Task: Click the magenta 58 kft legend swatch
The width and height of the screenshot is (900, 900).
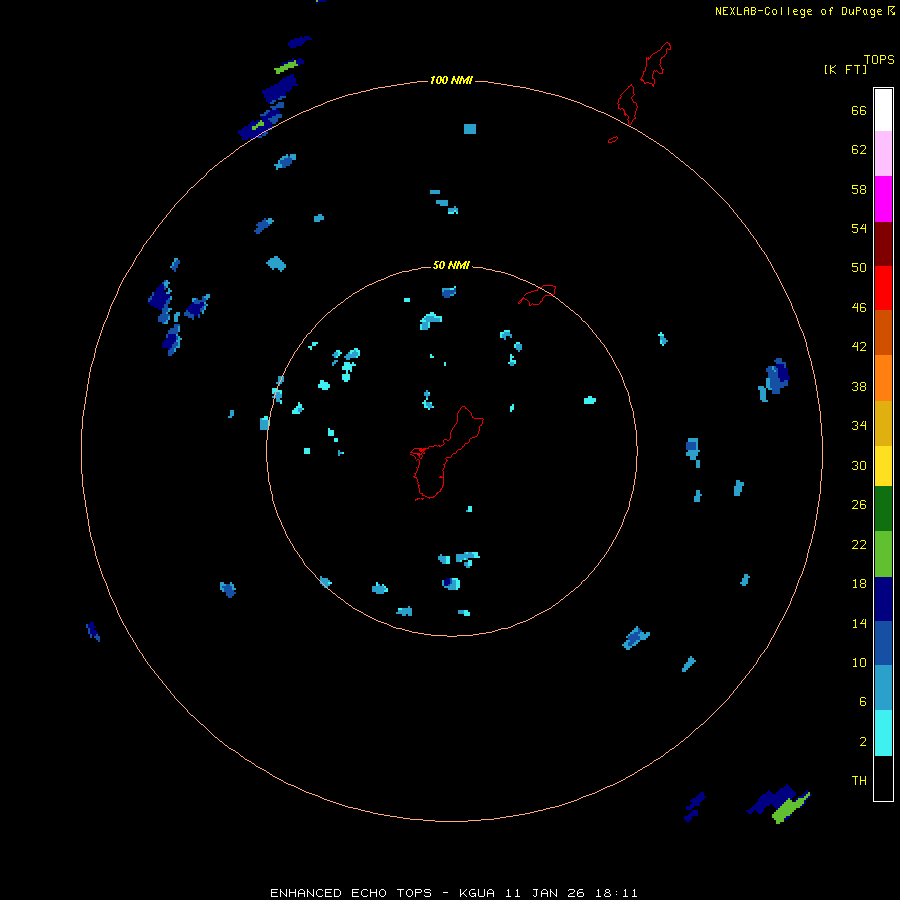Action: (x=883, y=199)
